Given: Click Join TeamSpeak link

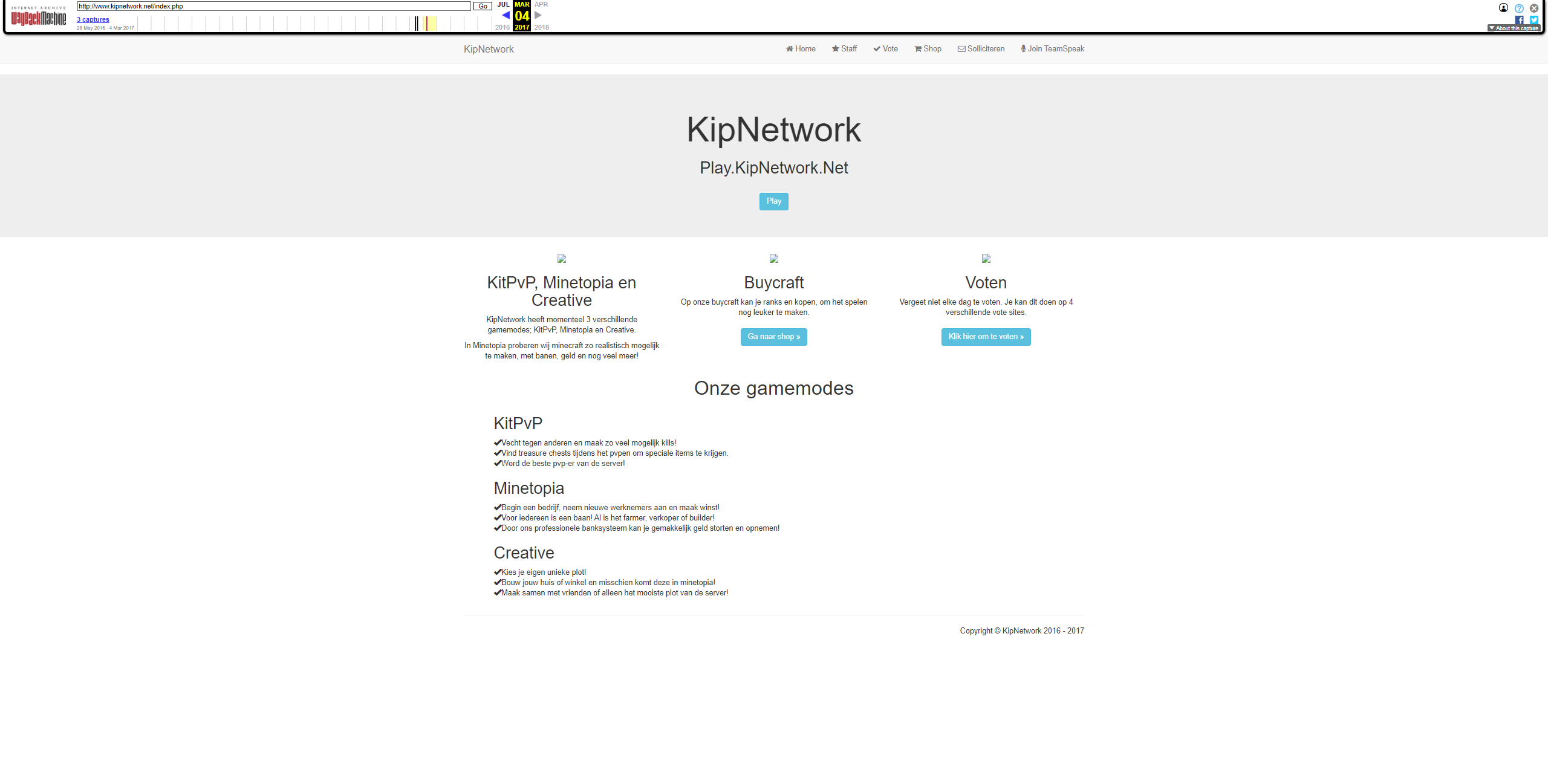Looking at the screenshot, I should (x=1052, y=49).
